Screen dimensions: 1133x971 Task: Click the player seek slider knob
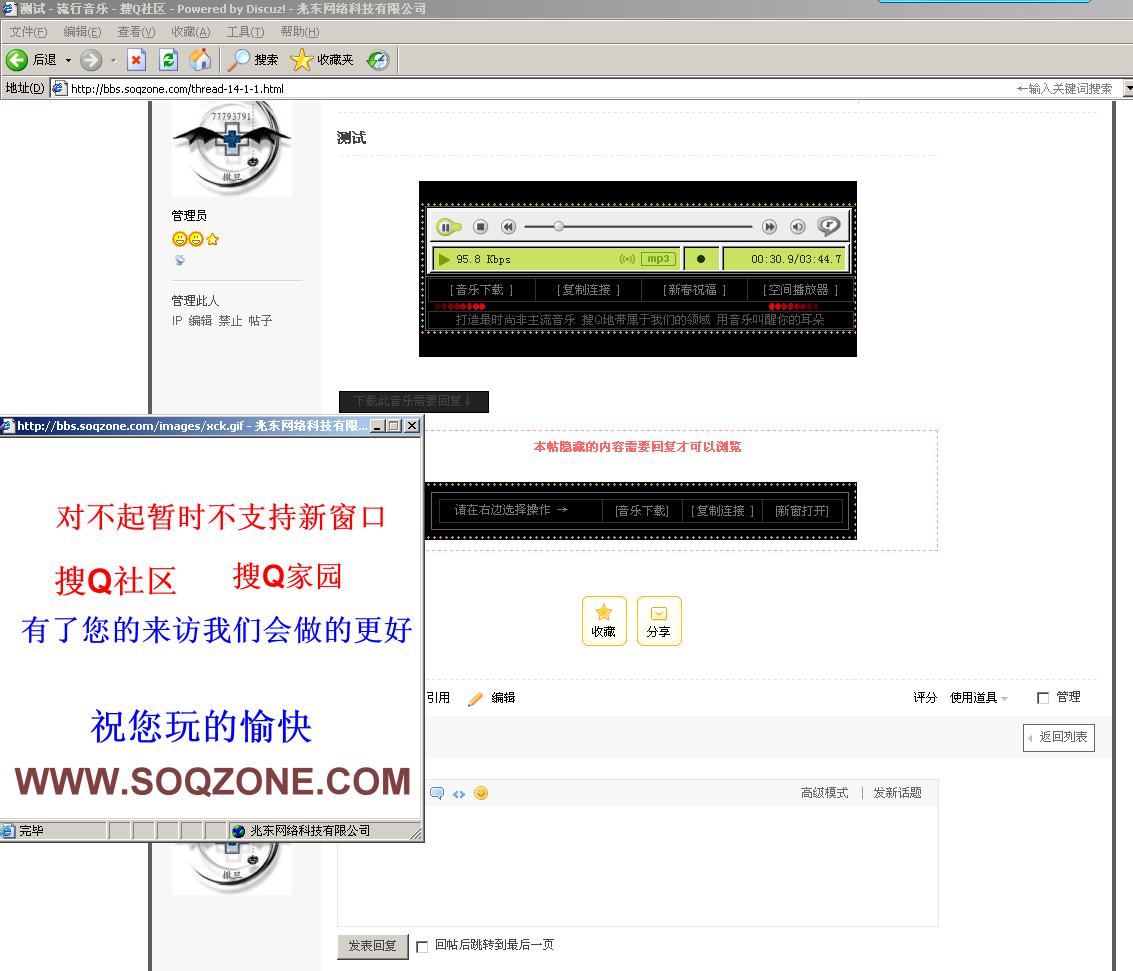(x=559, y=227)
